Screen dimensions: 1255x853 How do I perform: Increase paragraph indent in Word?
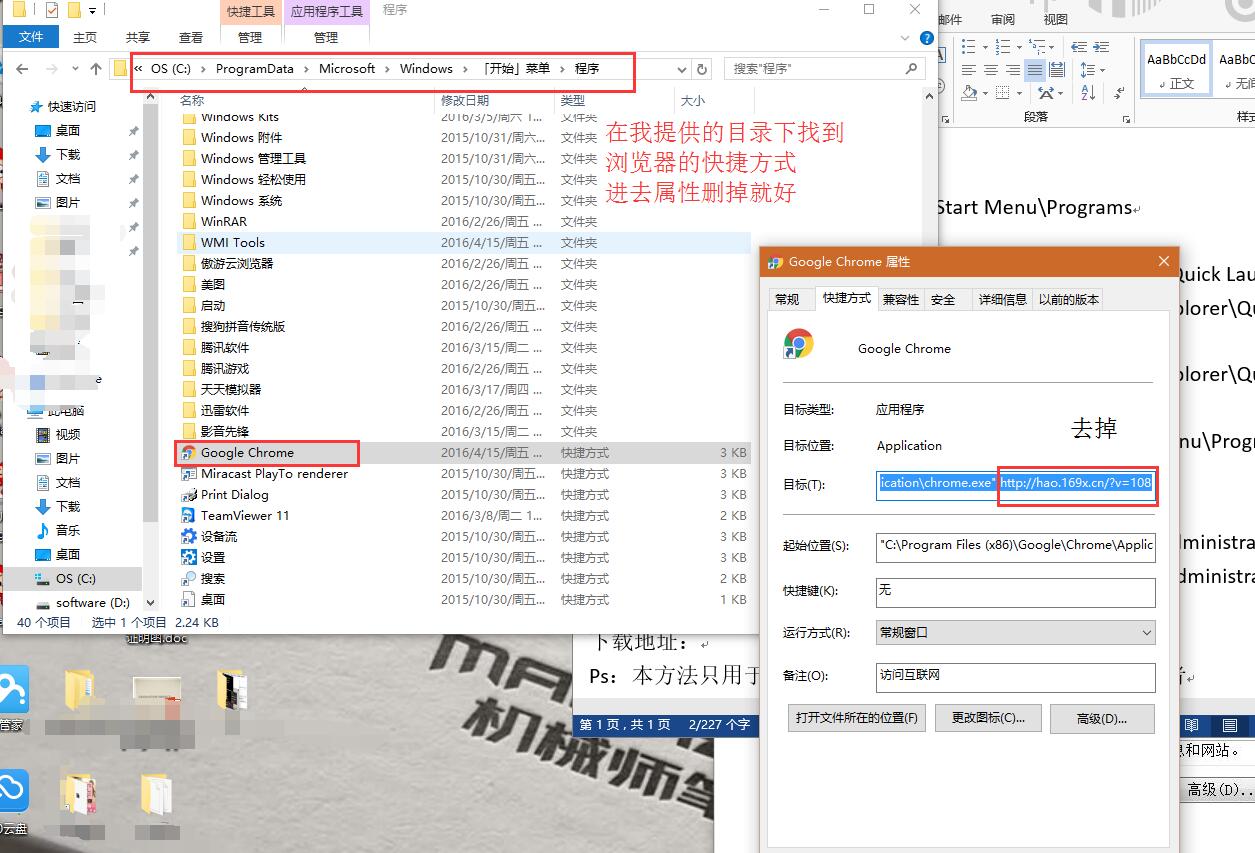1101,47
